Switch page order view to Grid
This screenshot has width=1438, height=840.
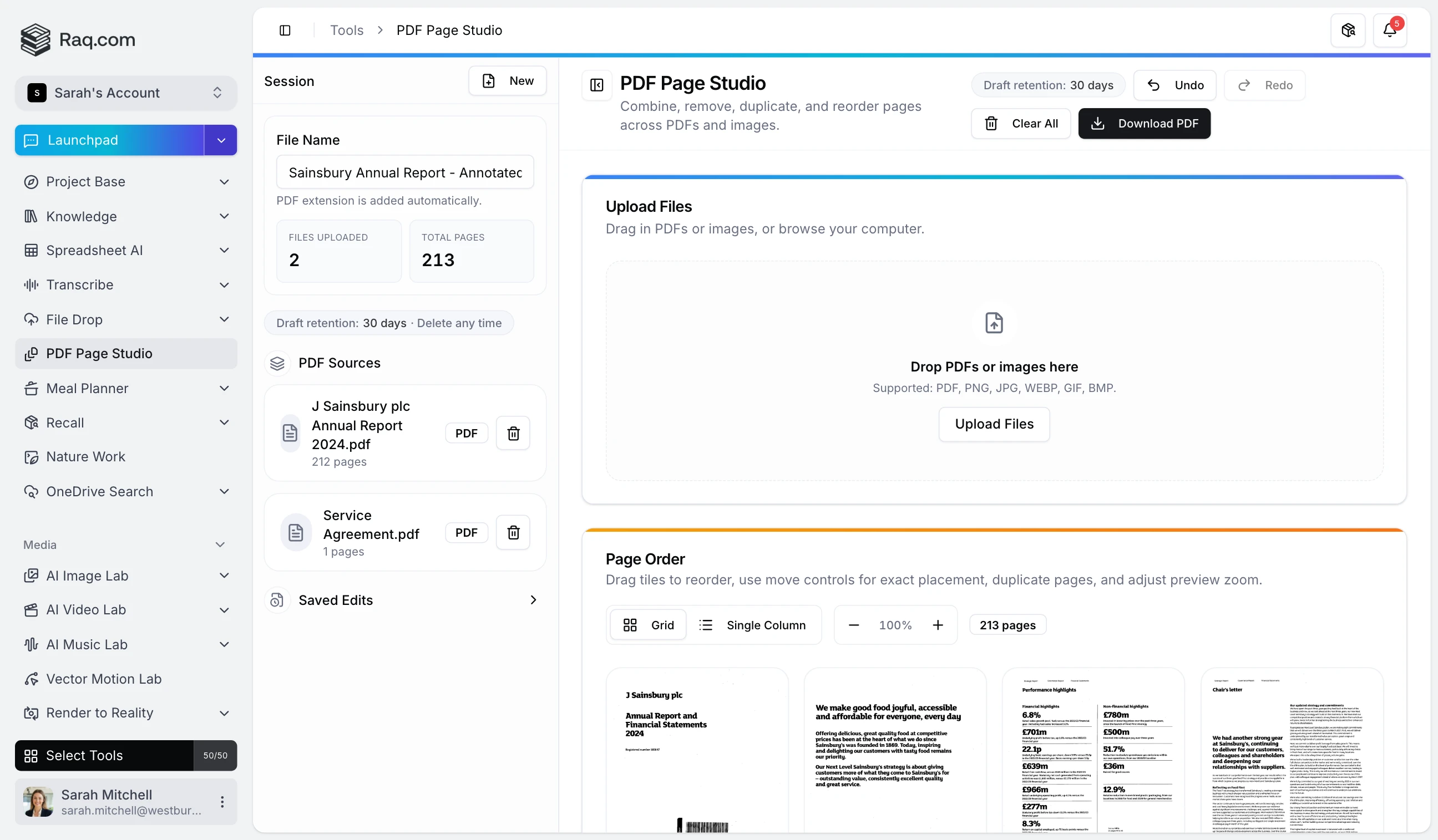point(648,624)
